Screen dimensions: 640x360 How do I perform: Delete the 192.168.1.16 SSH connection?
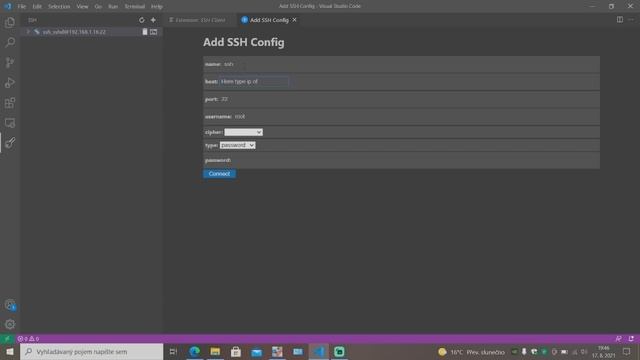(x=144, y=32)
